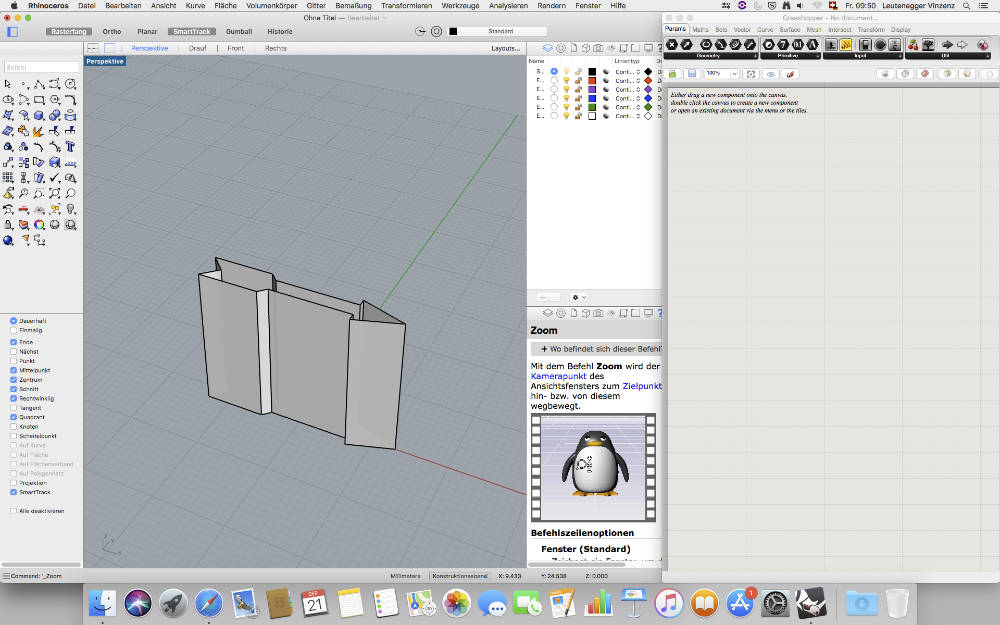The height and width of the screenshot is (625, 1000).
Task: Click the record circle icon in Rhino toolbar
Action: [436, 31]
